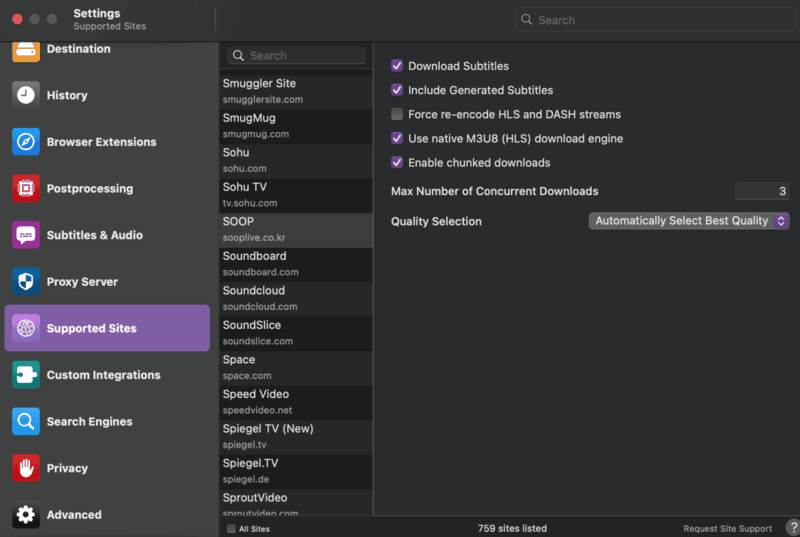Select the Sohu sohu.com row
Screen dimensions: 800x537
[296, 161]
